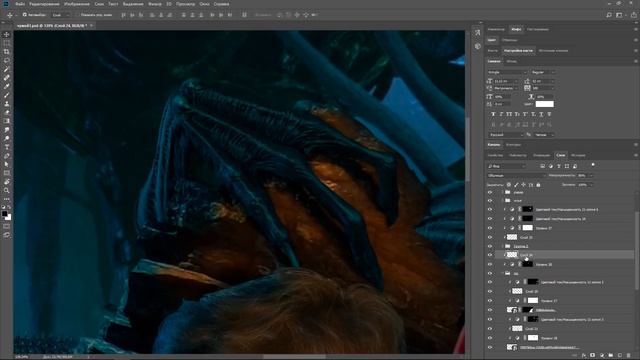The width and height of the screenshot is (640, 360).
Task: Click the foreground color swatch in toolbar
Action: click(x=4, y=213)
